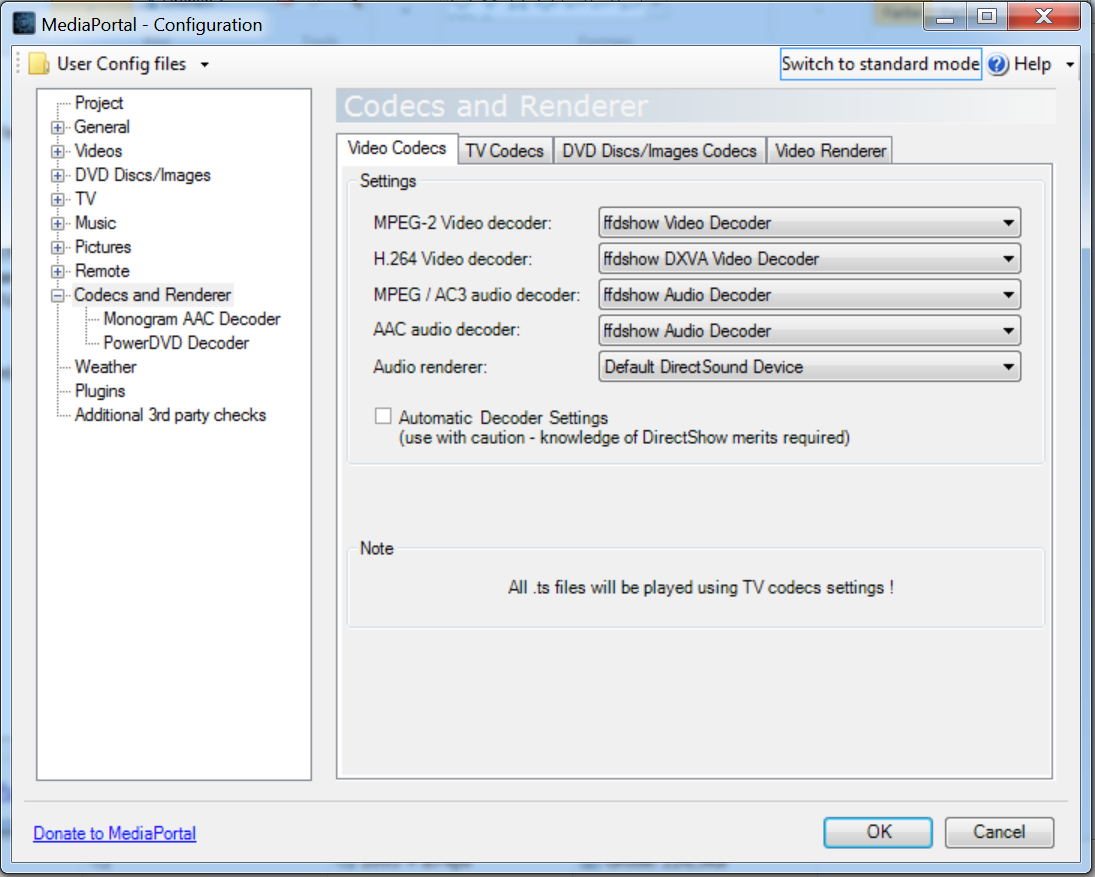Click the MediaPortal app icon in title bar

(24, 22)
